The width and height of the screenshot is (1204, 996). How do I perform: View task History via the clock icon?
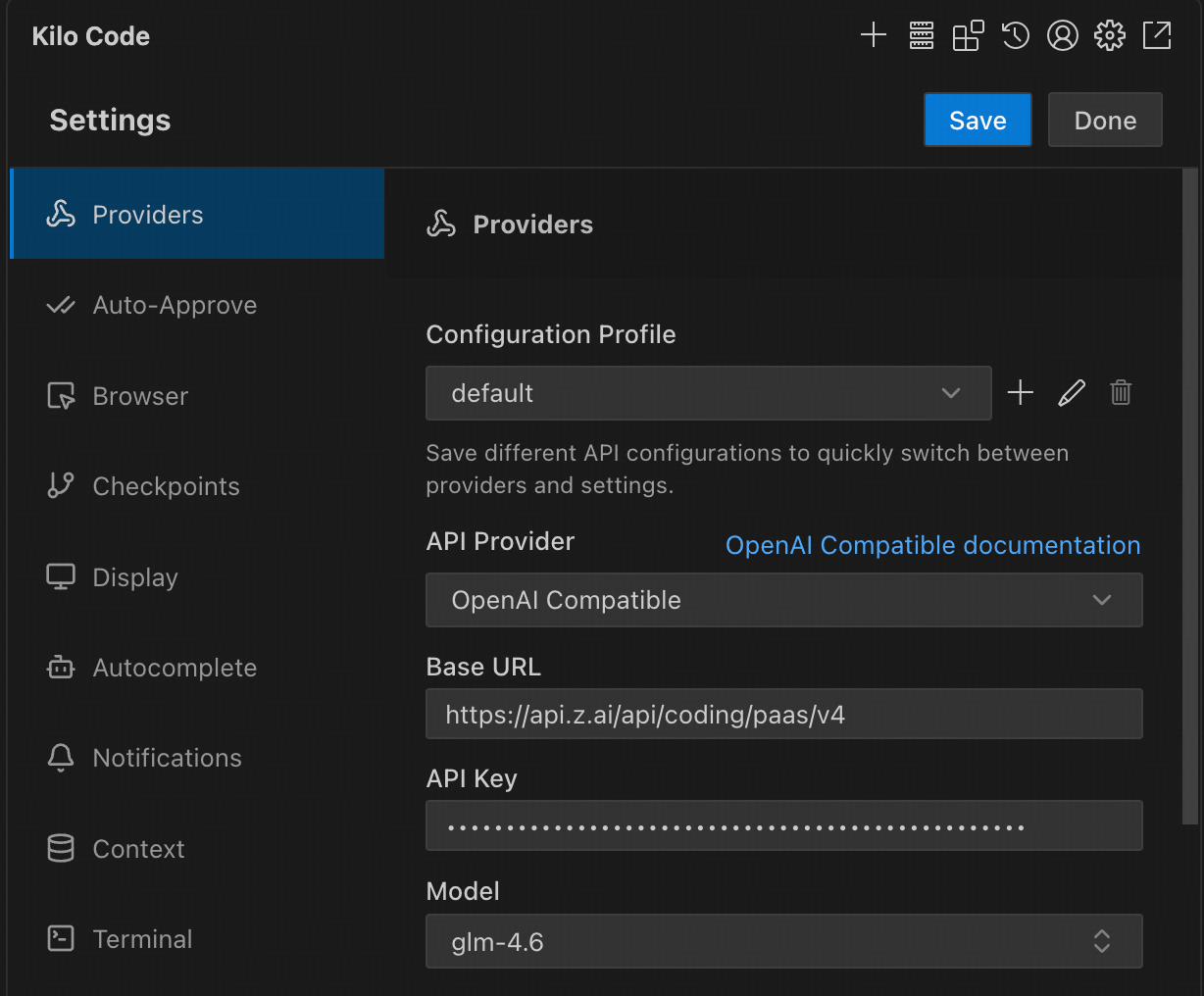(1015, 35)
